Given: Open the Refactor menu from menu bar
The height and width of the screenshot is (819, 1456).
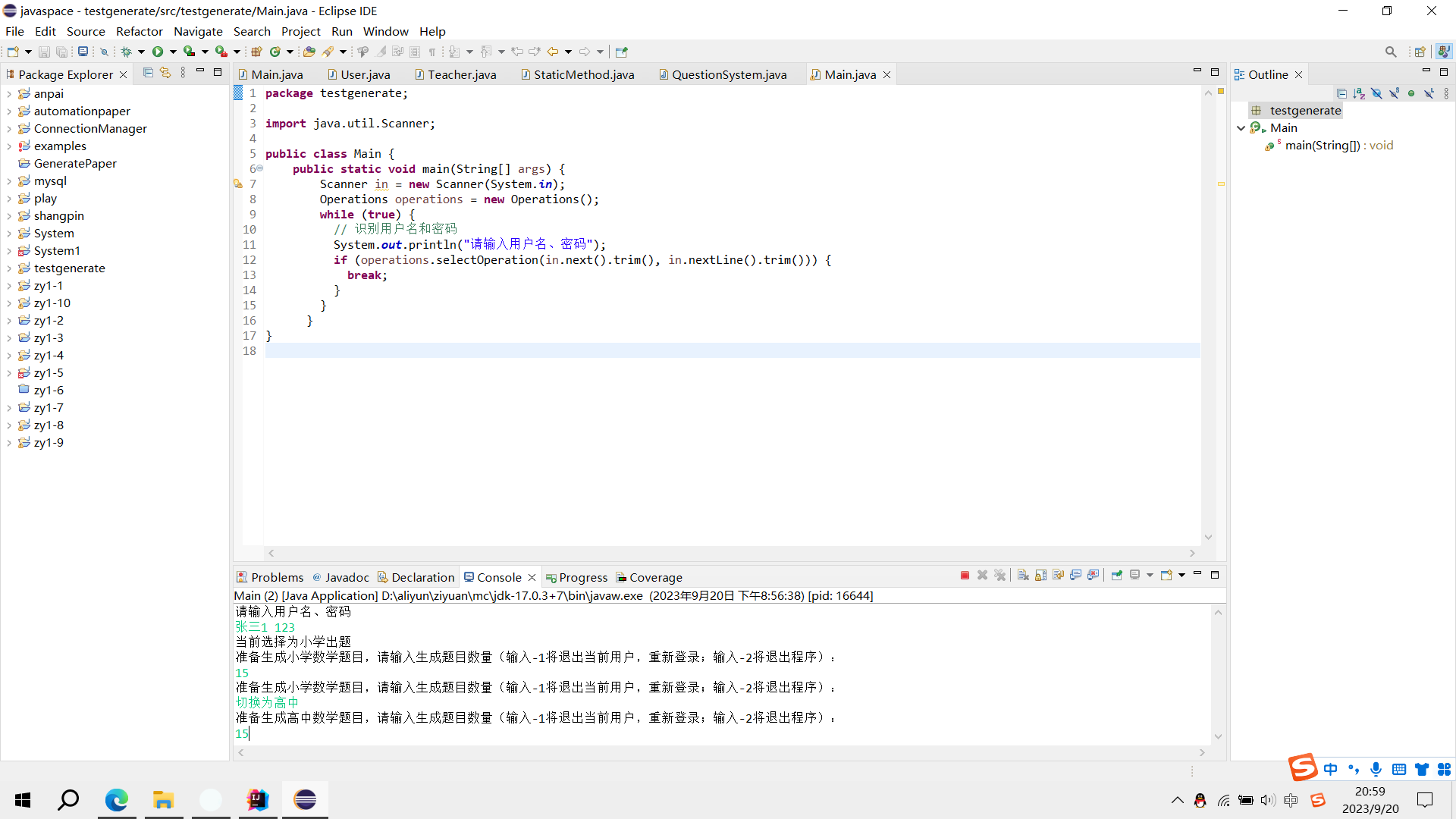Looking at the screenshot, I should pyautogui.click(x=138, y=31).
